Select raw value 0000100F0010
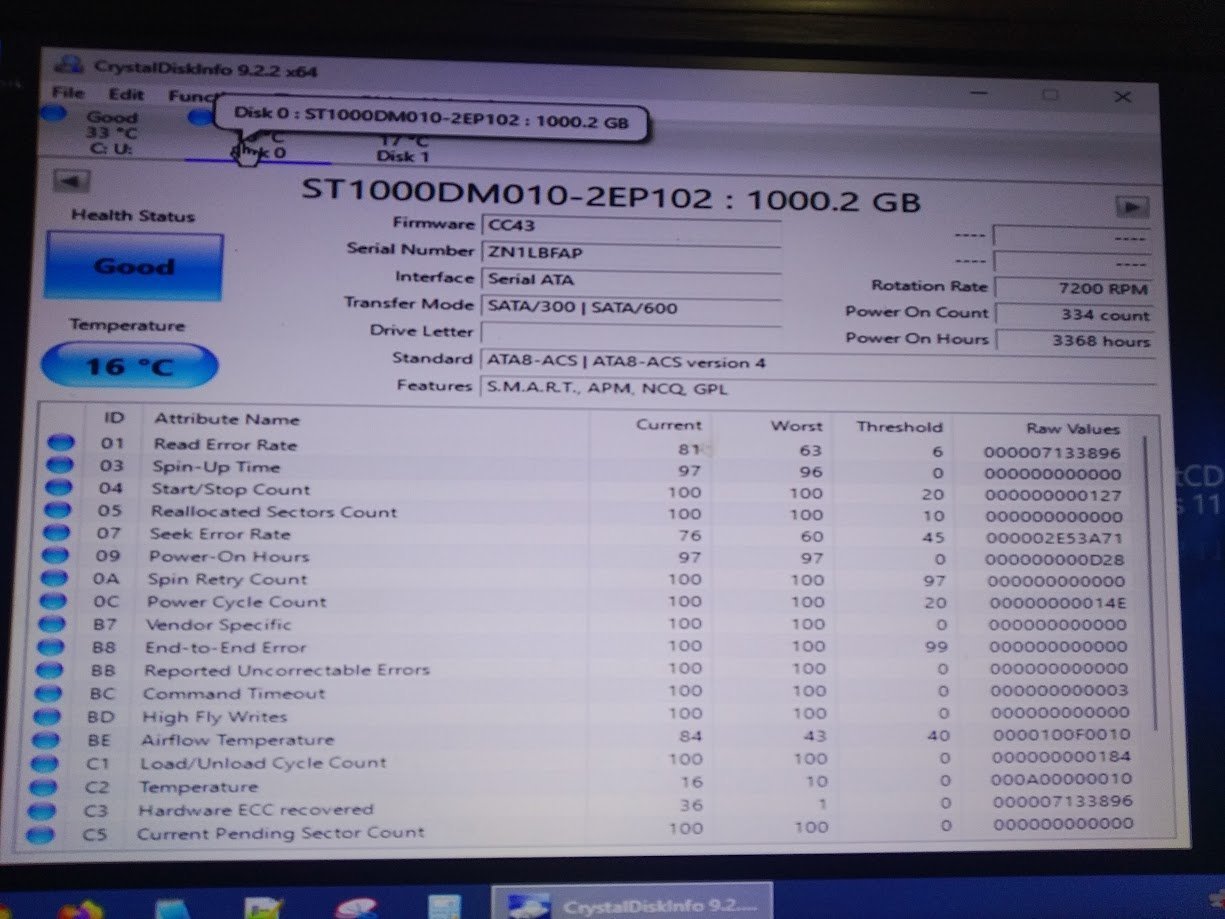The image size is (1225, 919). [1061, 735]
